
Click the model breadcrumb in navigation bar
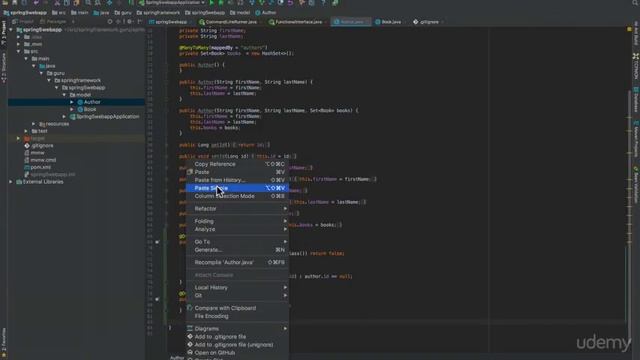[240, 13]
